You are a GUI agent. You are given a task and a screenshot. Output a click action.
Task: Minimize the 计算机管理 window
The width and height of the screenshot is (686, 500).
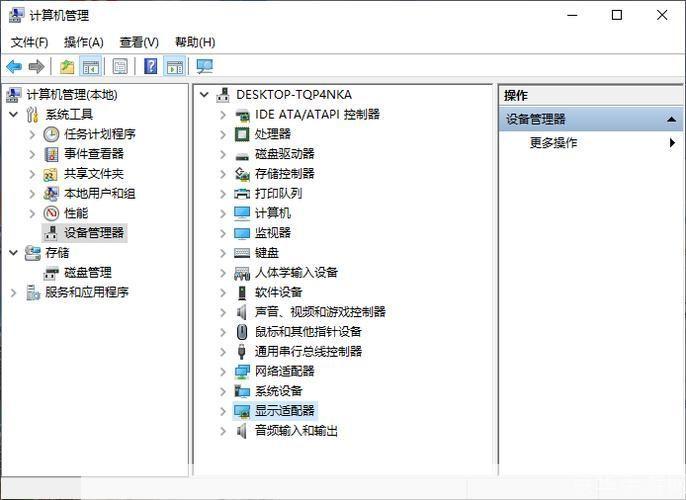pyautogui.click(x=572, y=15)
